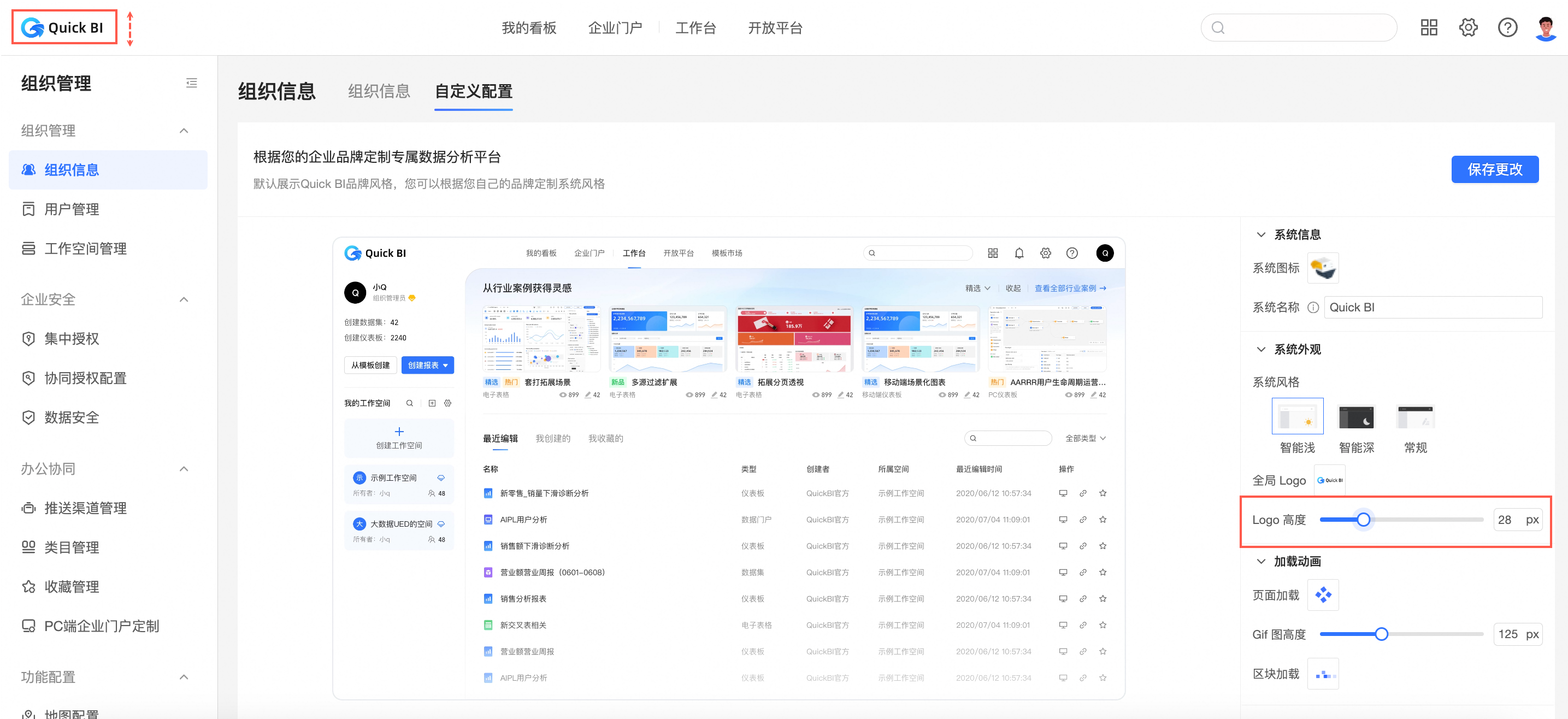Click the Quick BI logo in top-left

(x=63, y=27)
